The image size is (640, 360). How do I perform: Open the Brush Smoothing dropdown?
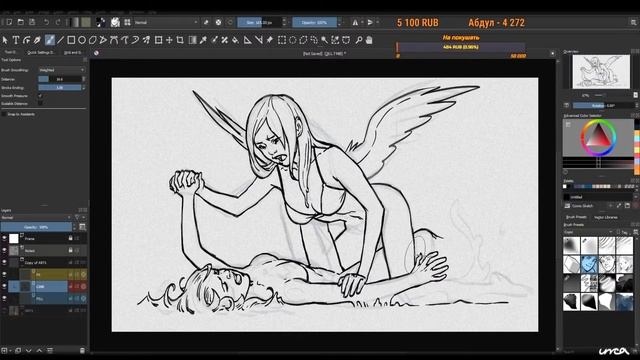tap(62, 70)
